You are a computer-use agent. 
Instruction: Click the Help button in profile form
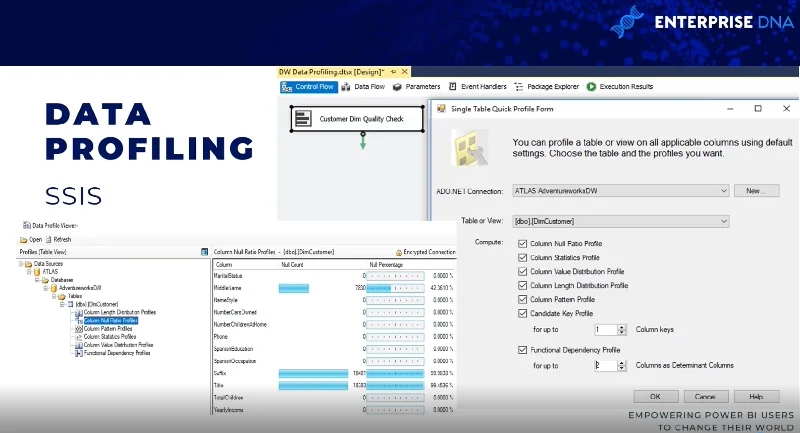756,396
